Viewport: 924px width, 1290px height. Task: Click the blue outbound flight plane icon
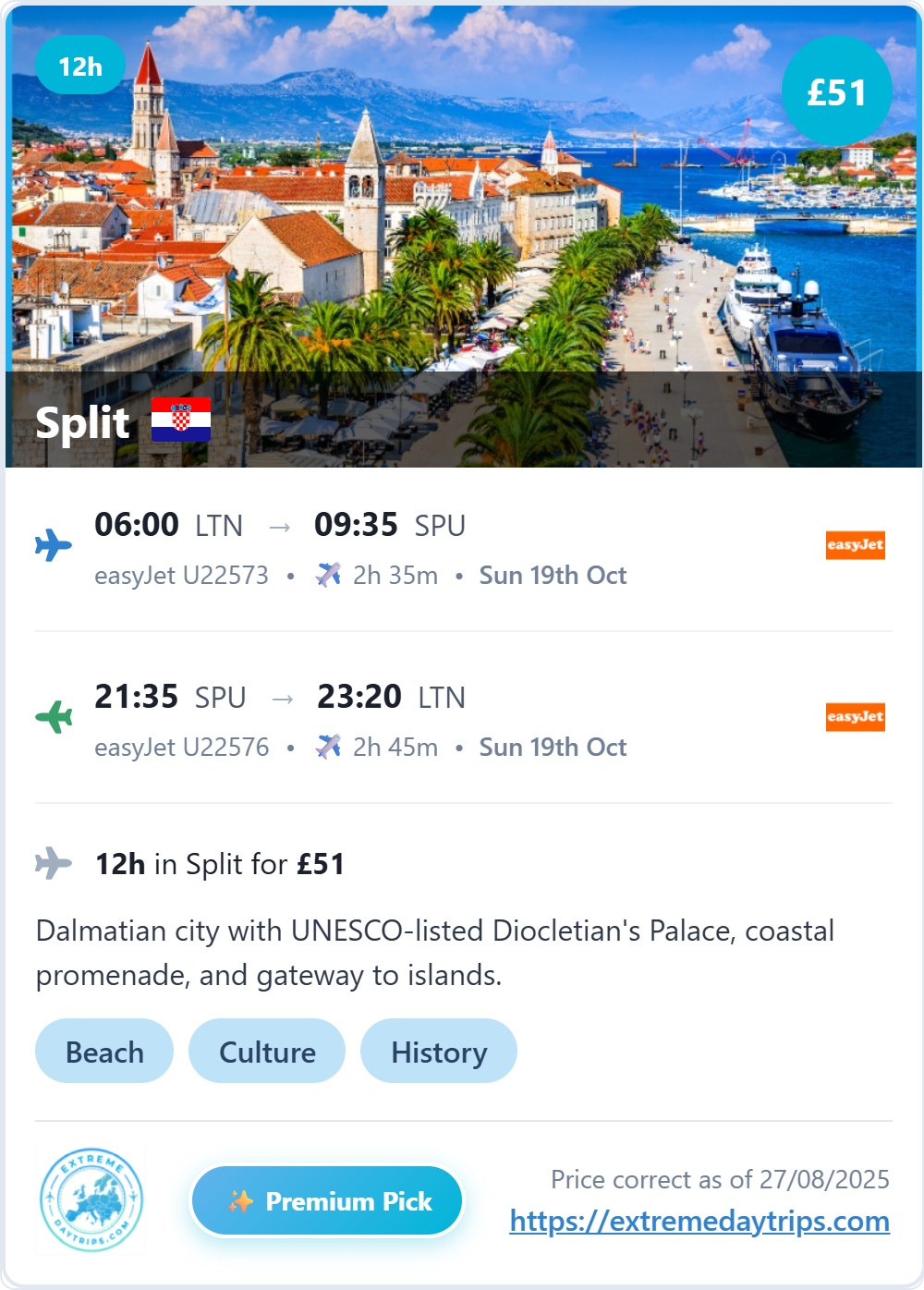click(x=54, y=545)
